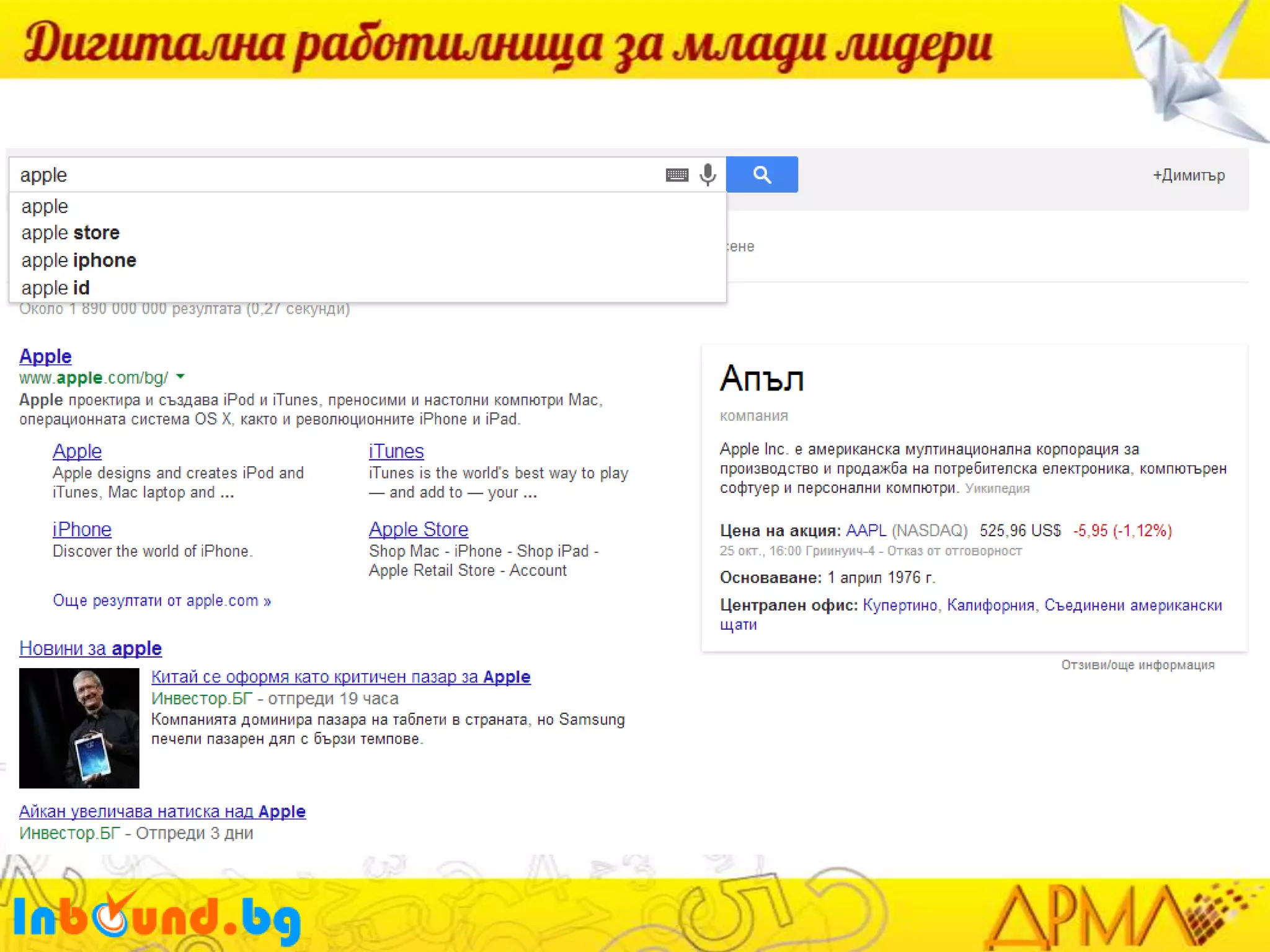Open the main Apple result title link
The height and width of the screenshot is (952, 1270).
(45, 356)
